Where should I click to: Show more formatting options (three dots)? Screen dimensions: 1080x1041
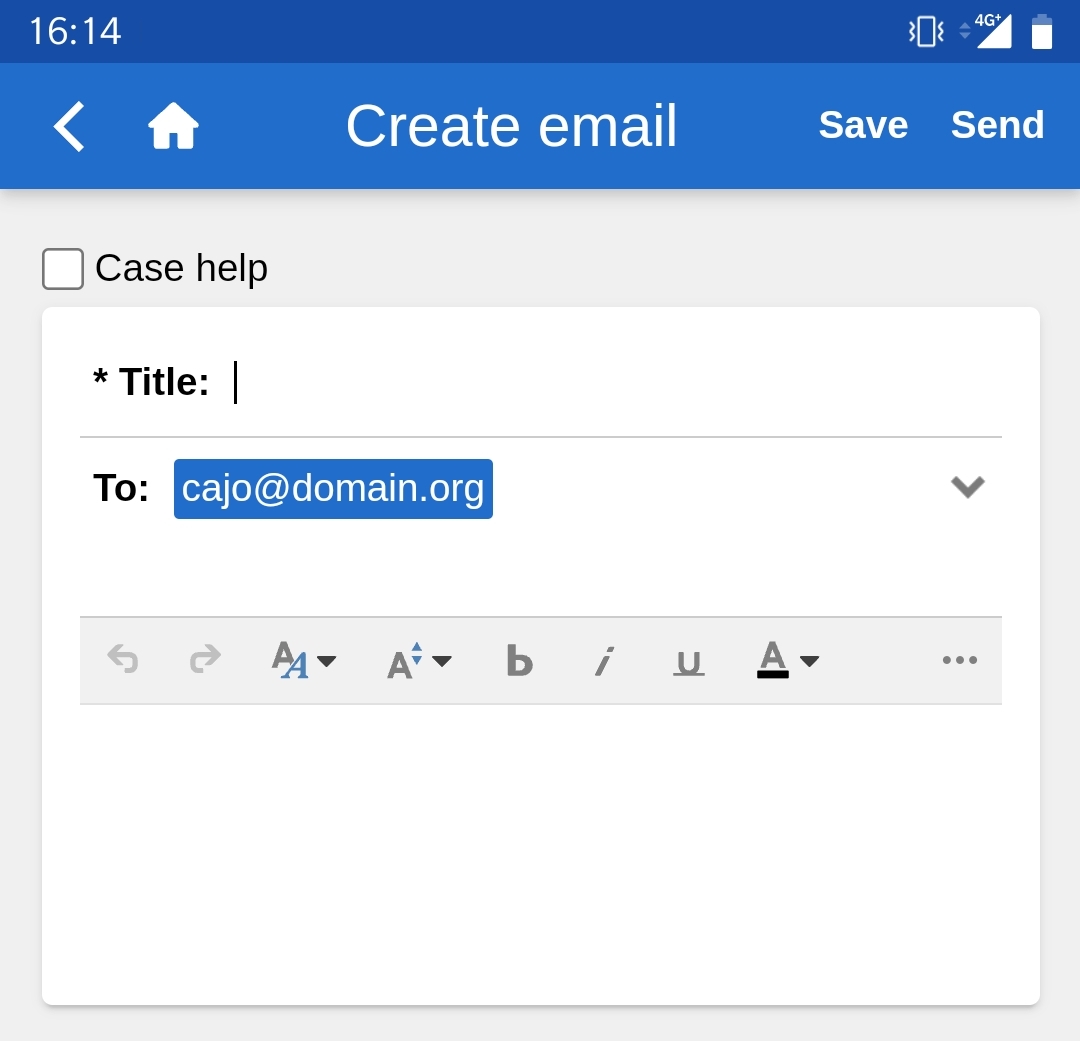(x=959, y=660)
